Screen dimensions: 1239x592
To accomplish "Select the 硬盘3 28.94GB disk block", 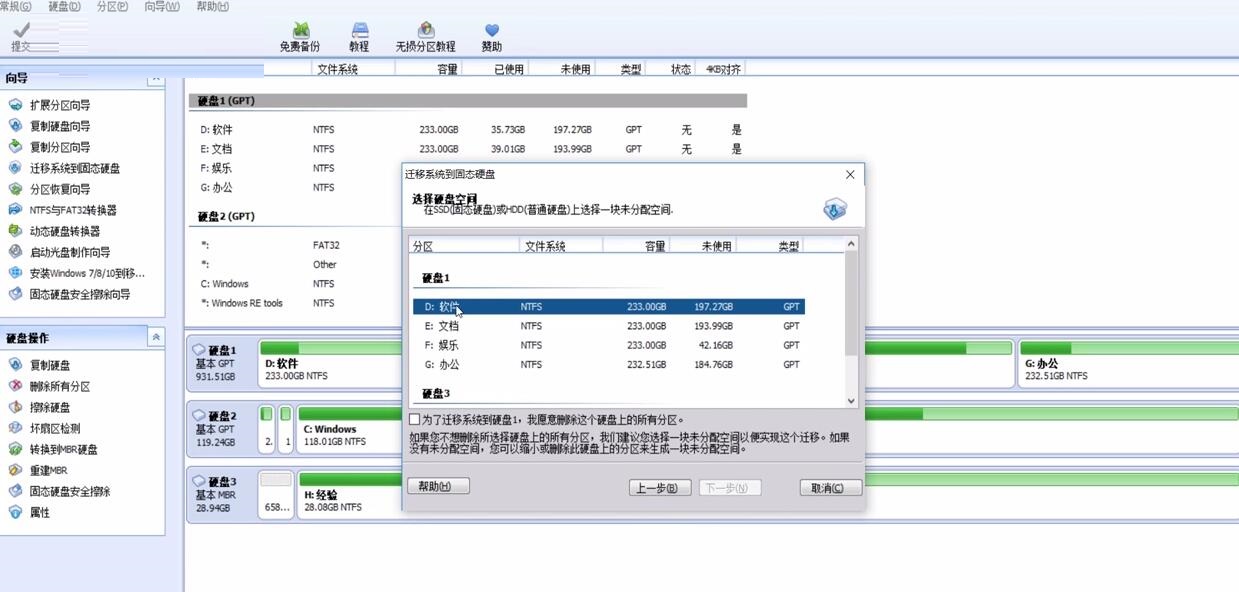I will coord(220,494).
